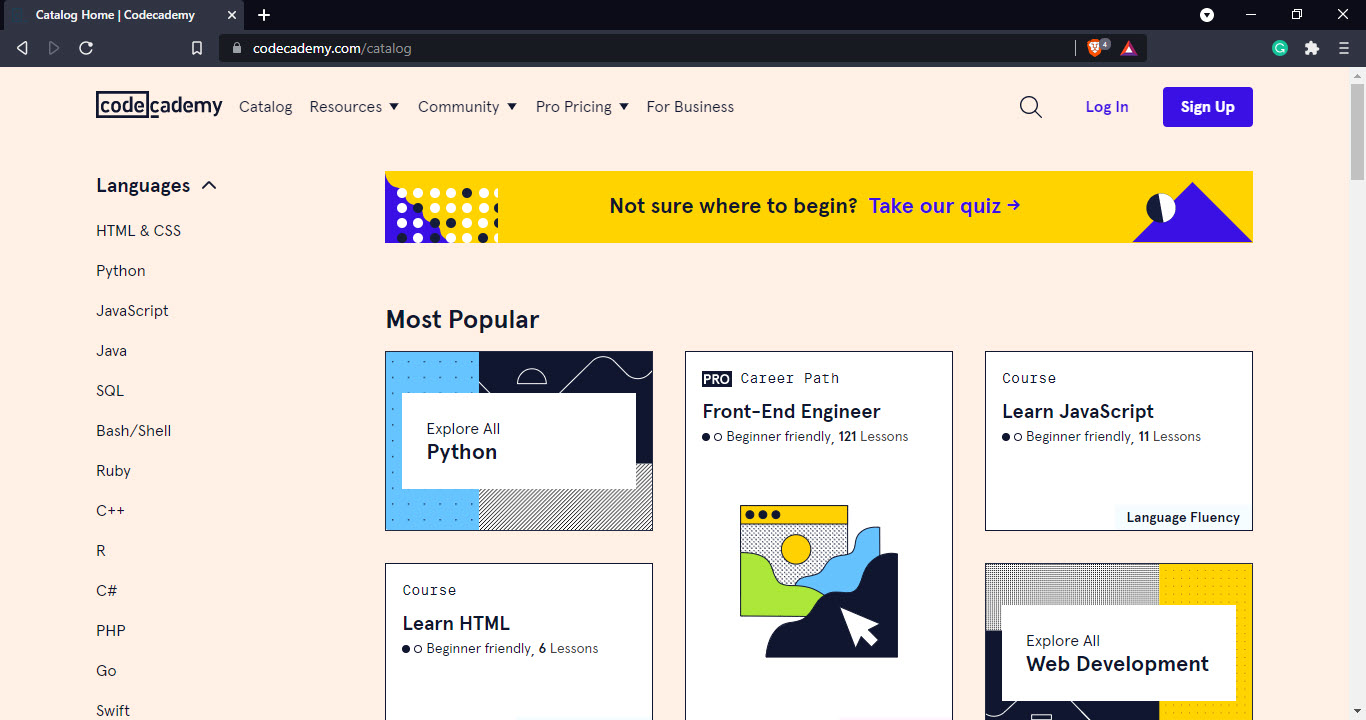Open the Explore All Web Development card
This screenshot has height=720, width=1366.
click(1119, 641)
